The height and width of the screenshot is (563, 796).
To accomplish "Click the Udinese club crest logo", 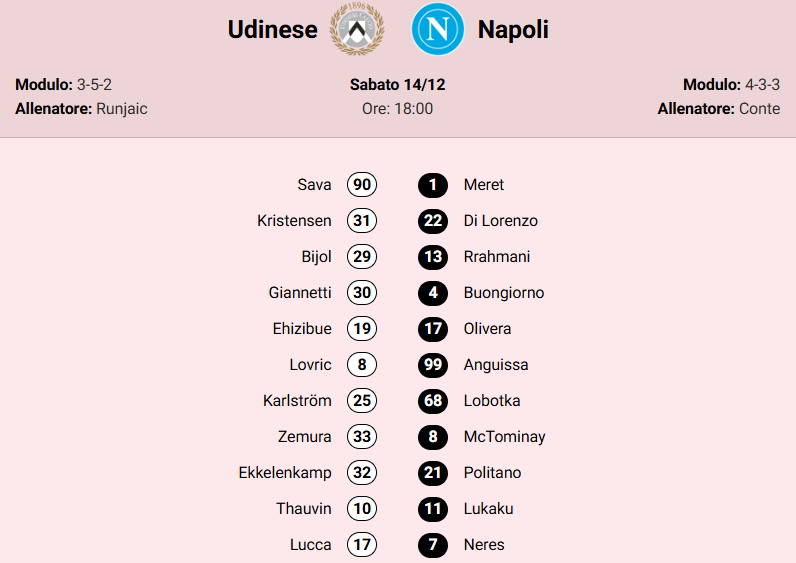I will coord(357,29).
